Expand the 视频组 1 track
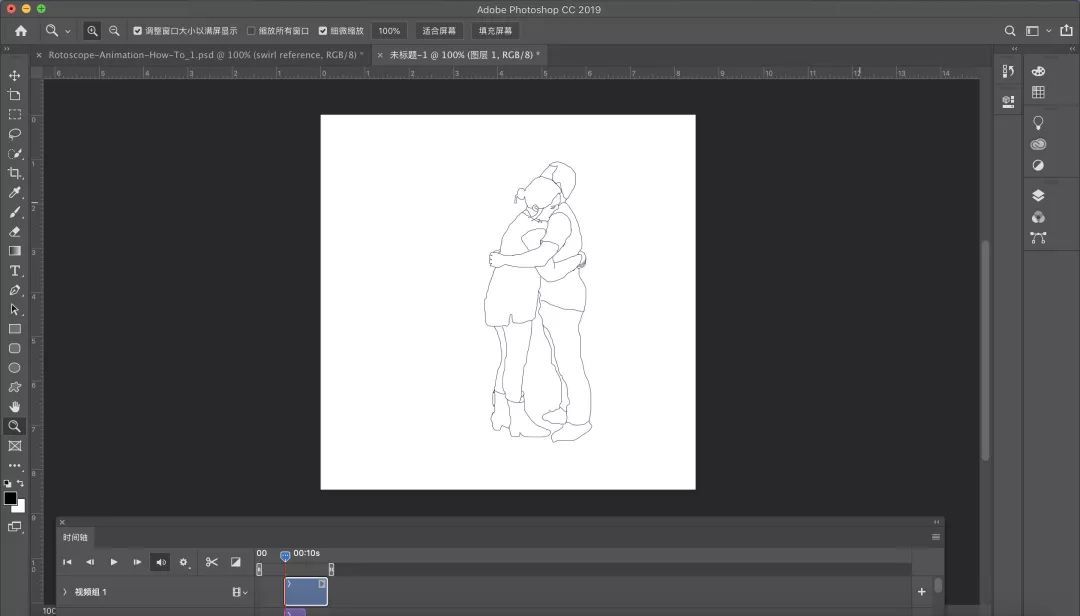This screenshot has height=616, width=1080. click(65, 592)
